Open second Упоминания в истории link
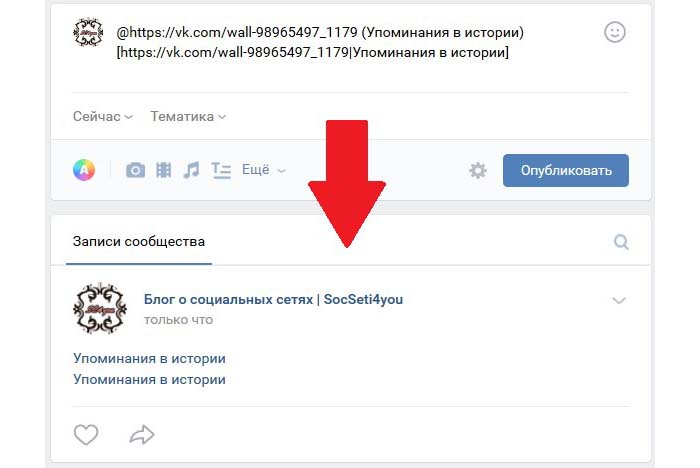Viewport: 700px width, 468px height. [x=150, y=380]
